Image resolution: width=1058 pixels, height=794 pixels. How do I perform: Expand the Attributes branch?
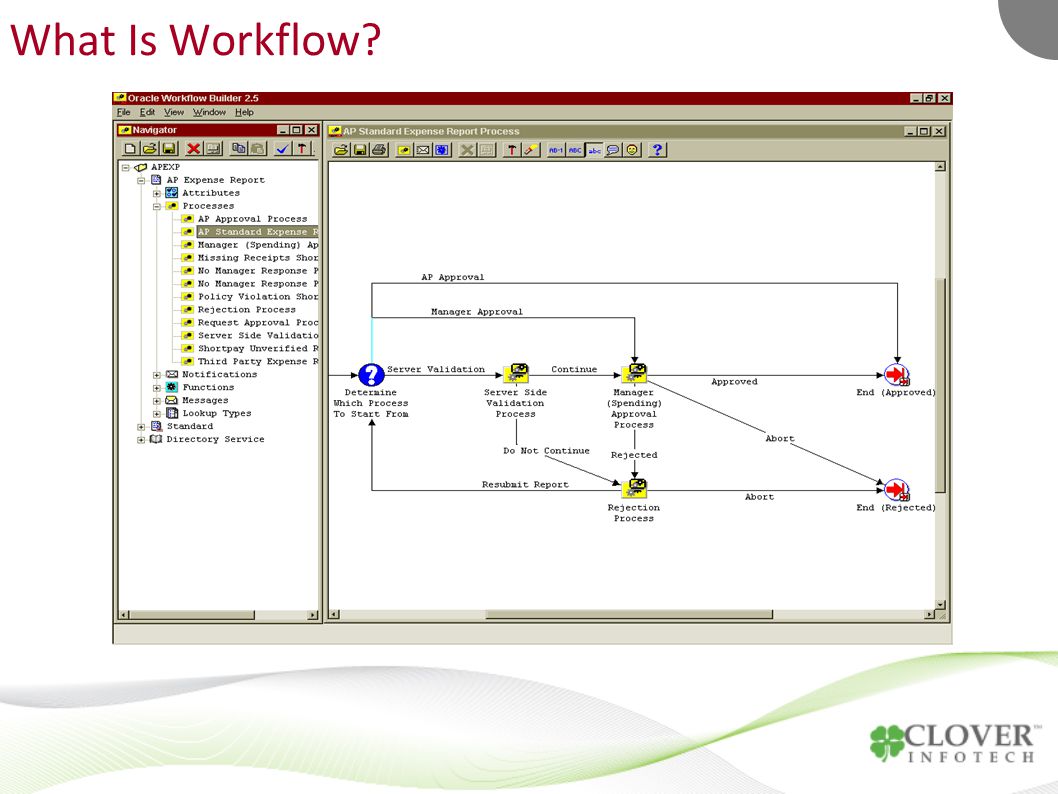coord(157,194)
